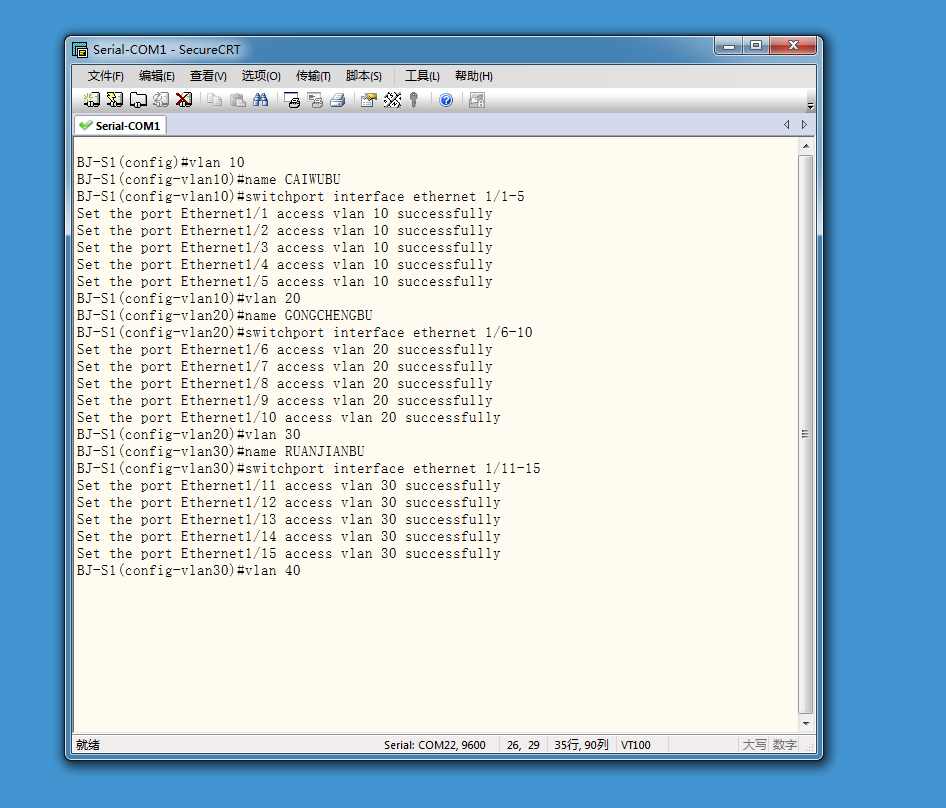Click the 'name GONGCHENGBU' line
This screenshot has height=808, width=946.
[224, 316]
